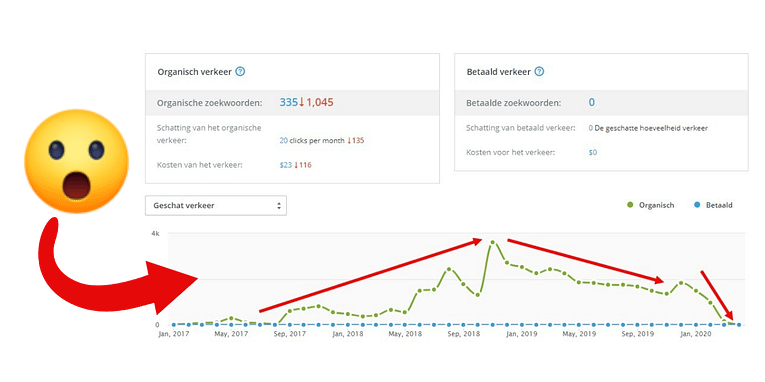
Task: Select the Betaald verkeer heading
Action: 499,72
